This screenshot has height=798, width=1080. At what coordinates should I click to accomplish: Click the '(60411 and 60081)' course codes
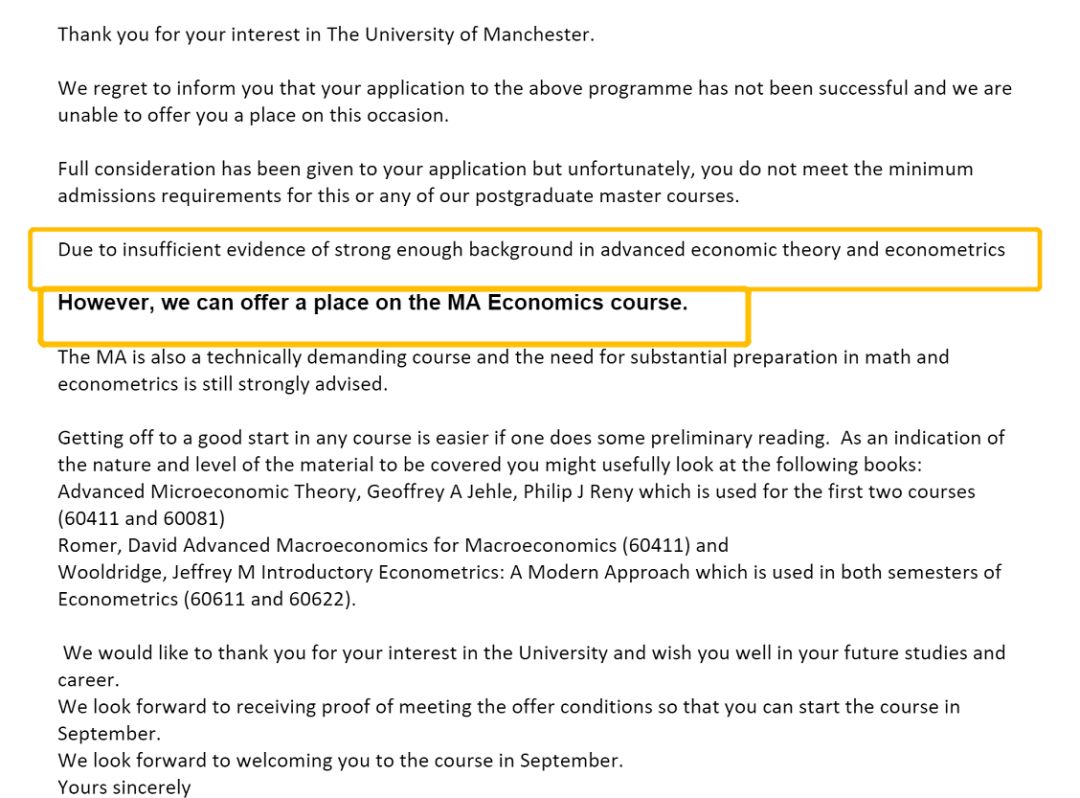tap(141, 518)
